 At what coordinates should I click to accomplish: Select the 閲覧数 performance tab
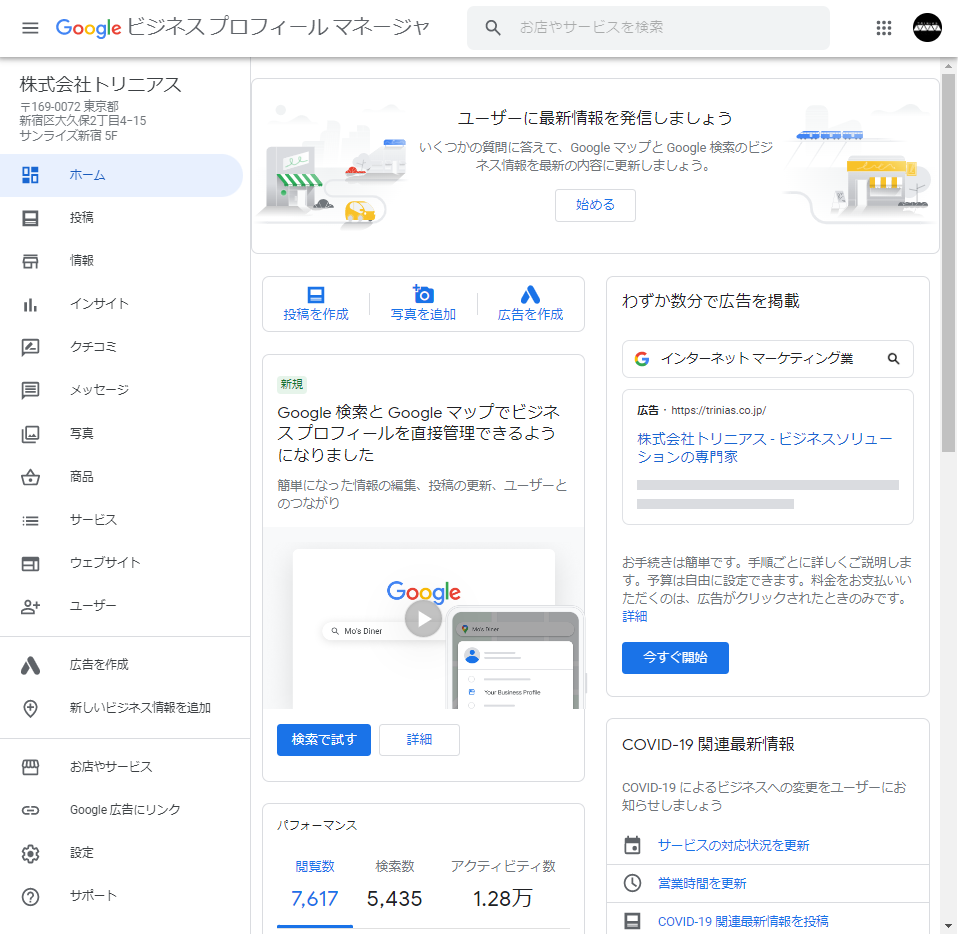(315, 885)
